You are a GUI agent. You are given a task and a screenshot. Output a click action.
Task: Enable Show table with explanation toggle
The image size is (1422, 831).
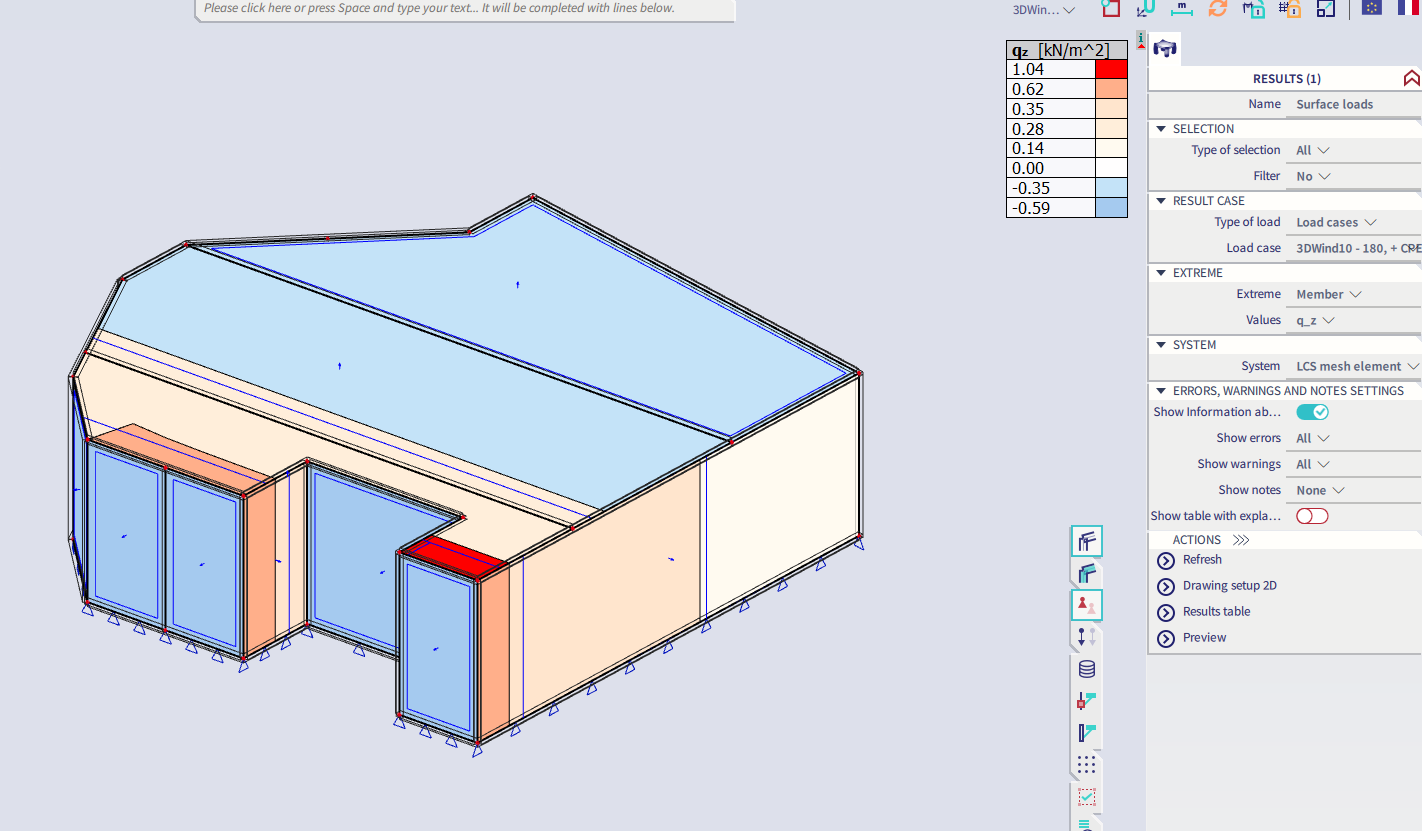(x=1312, y=516)
